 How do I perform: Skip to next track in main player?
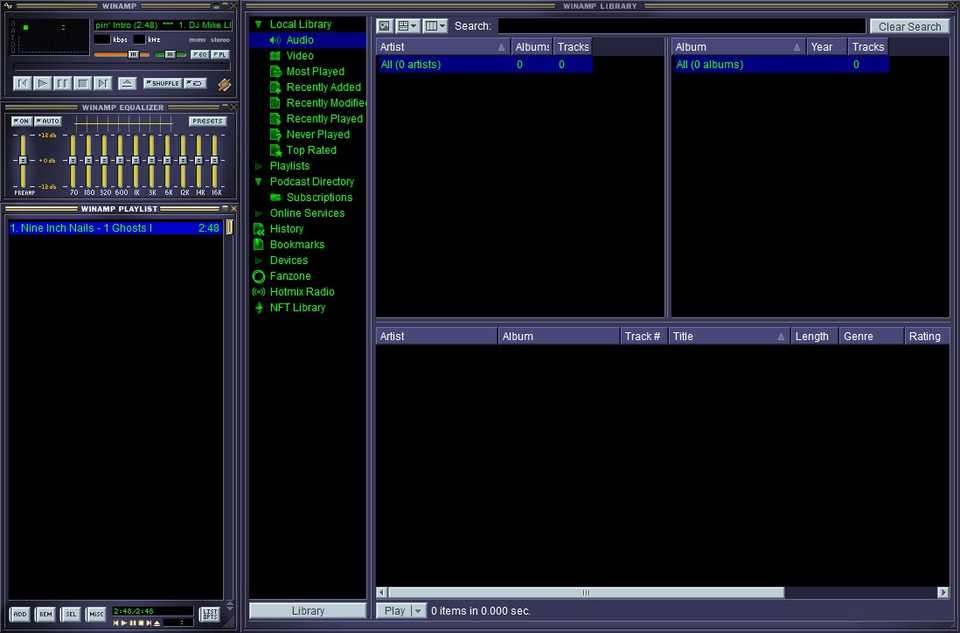[103, 83]
